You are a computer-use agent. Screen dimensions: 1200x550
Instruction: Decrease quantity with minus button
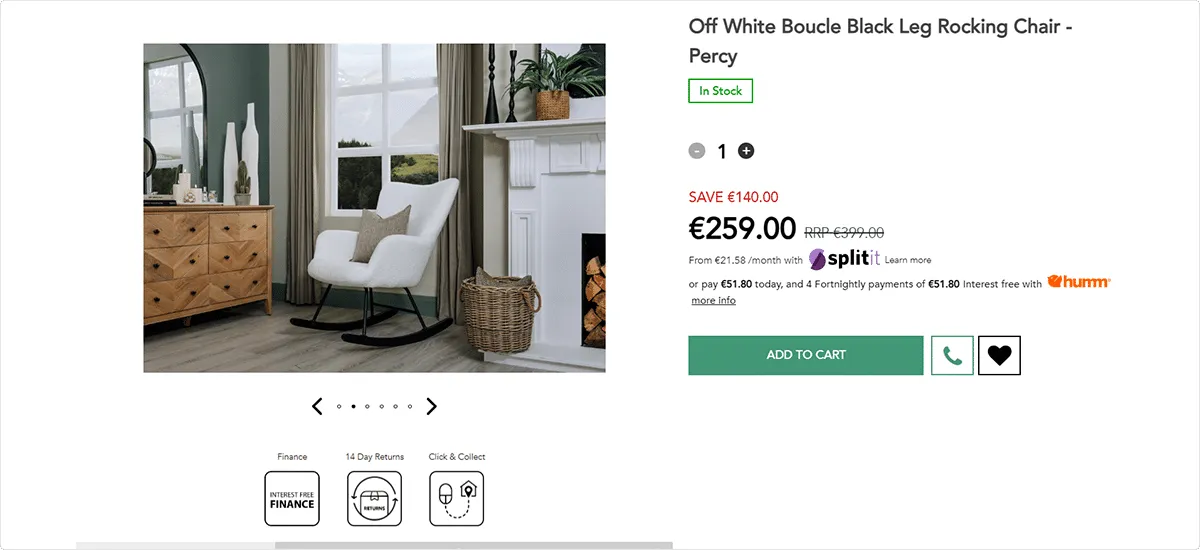(697, 151)
